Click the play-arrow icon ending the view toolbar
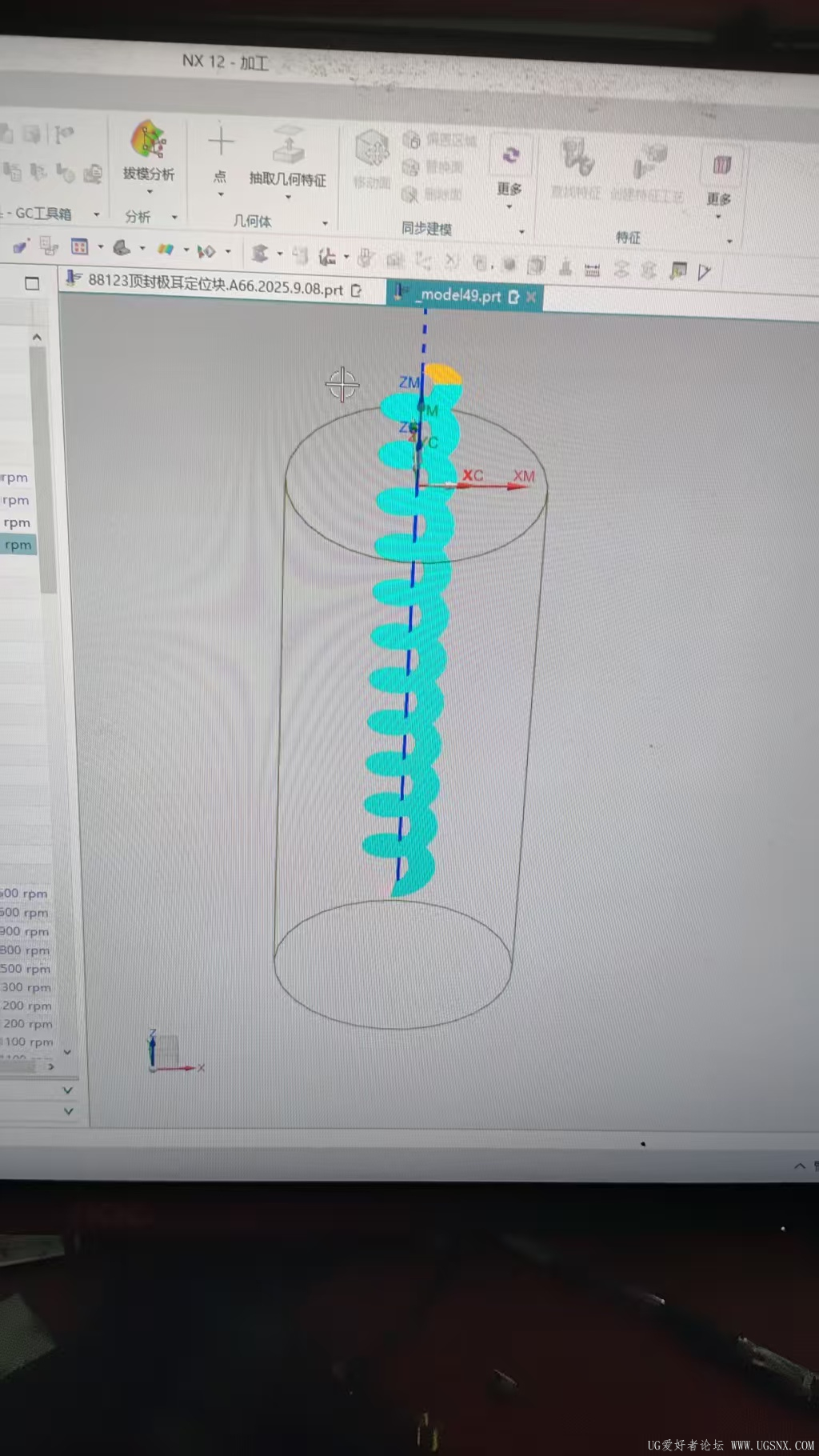The height and width of the screenshot is (1456, 819). point(705,272)
